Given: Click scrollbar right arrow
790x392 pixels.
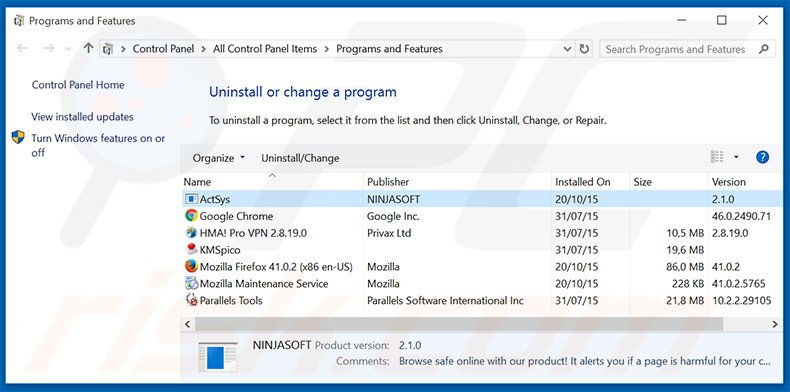Looking at the screenshot, I should tap(775, 324).
